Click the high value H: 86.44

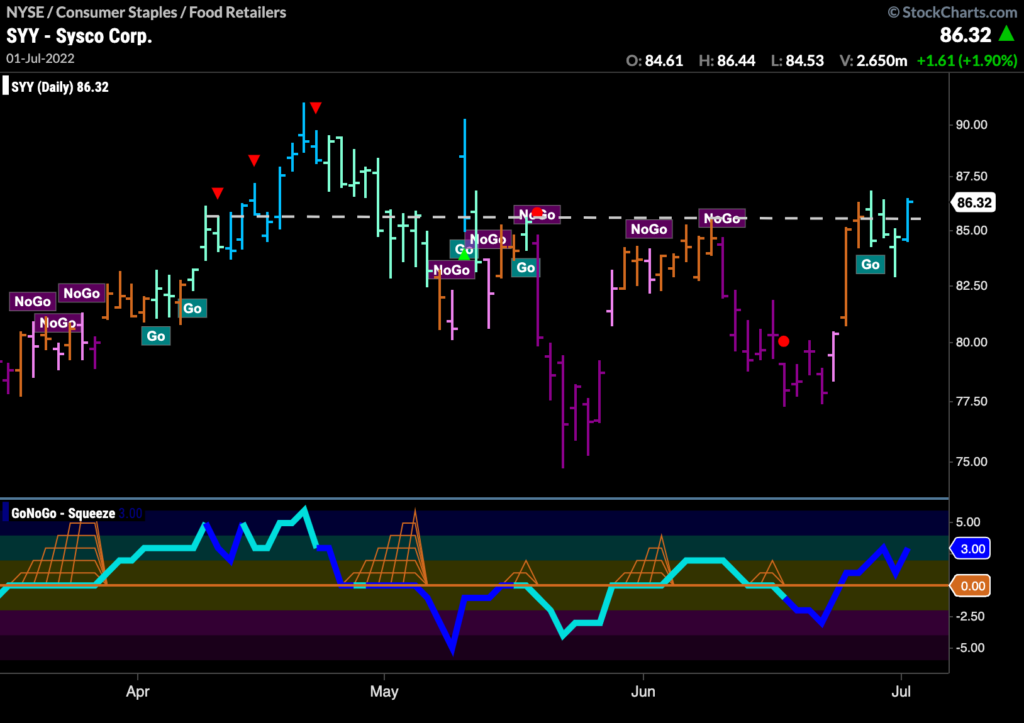(x=727, y=61)
